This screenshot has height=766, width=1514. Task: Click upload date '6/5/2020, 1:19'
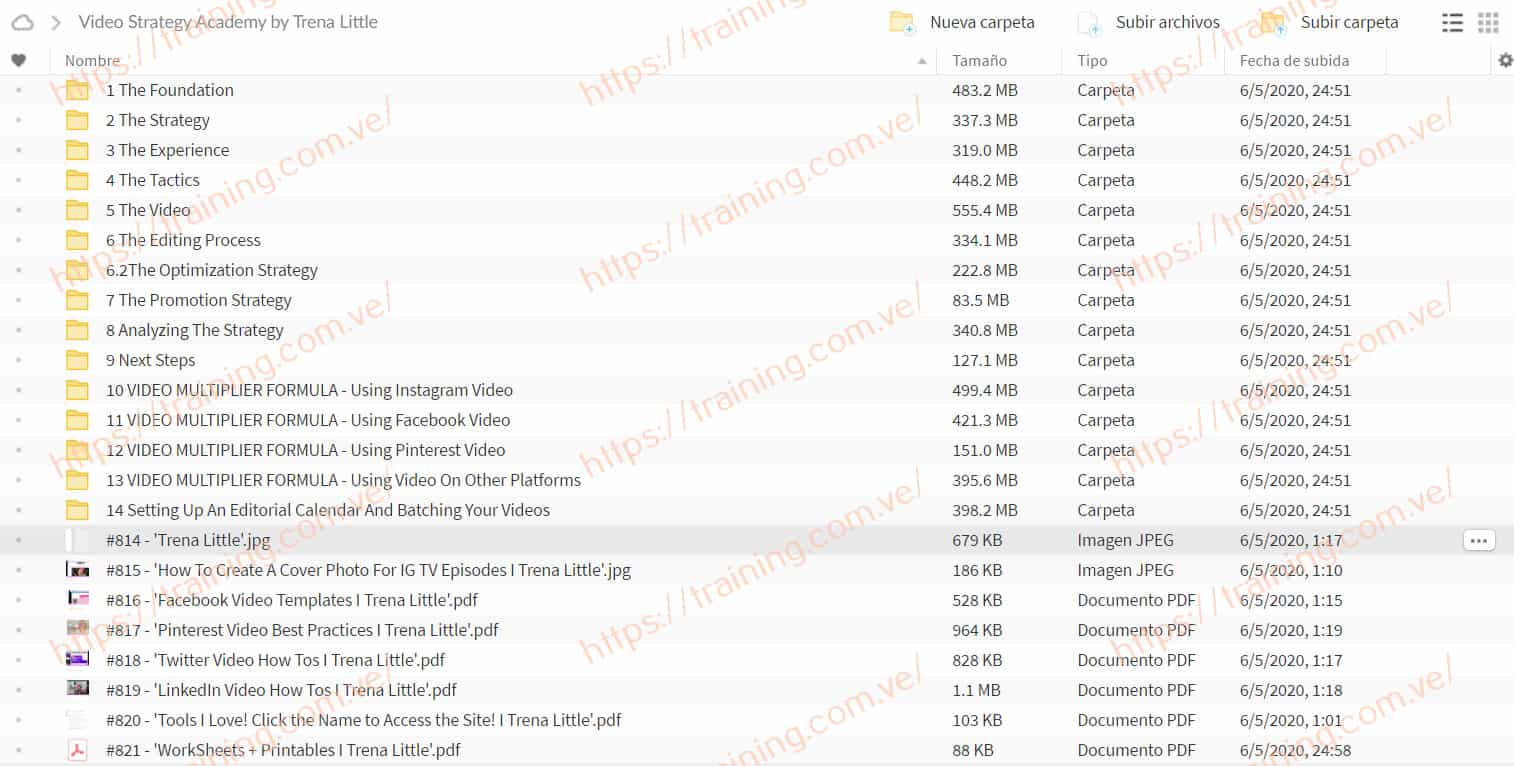pos(1291,630)
